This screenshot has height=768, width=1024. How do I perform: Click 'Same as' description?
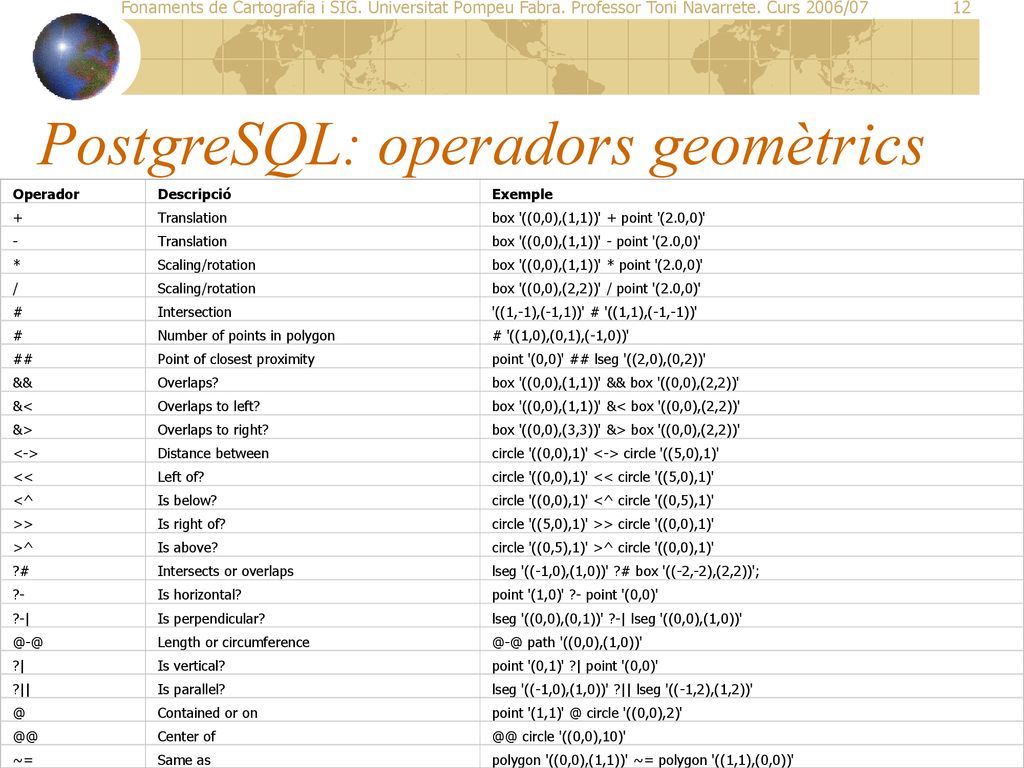coord(184,760)
